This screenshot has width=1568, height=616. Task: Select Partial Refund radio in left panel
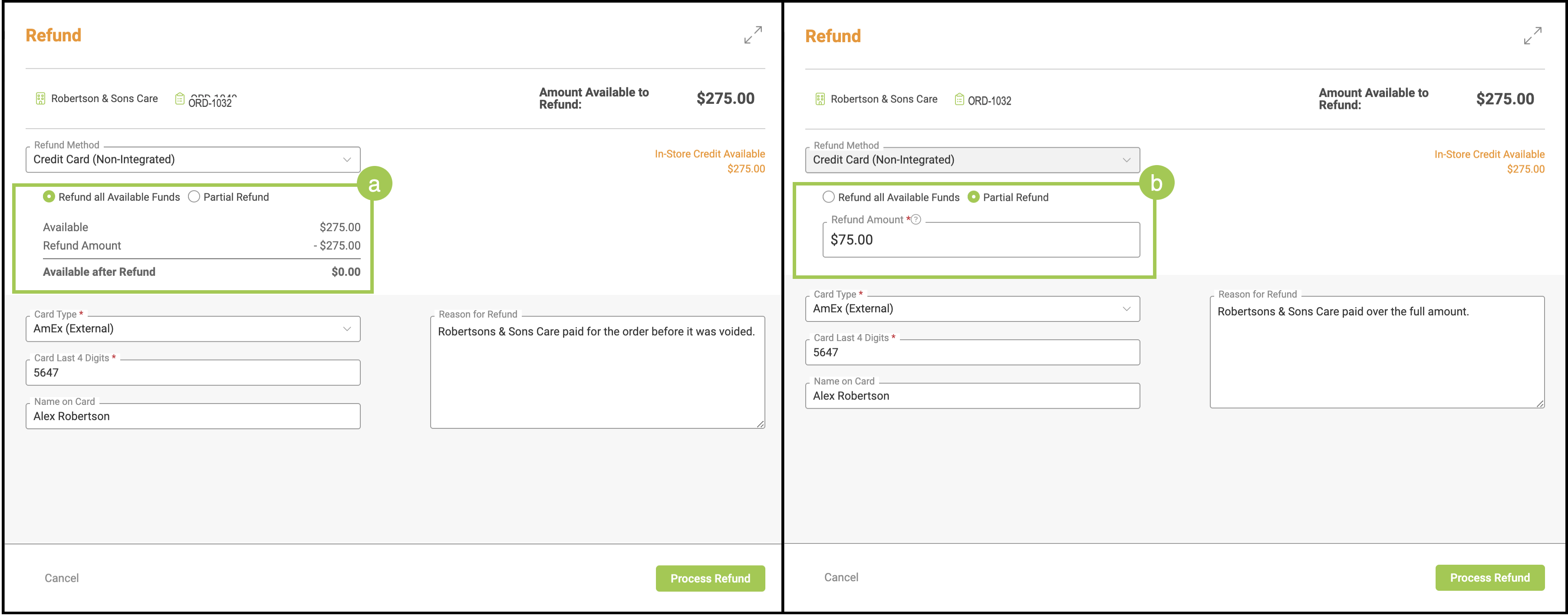coord(194,197)
